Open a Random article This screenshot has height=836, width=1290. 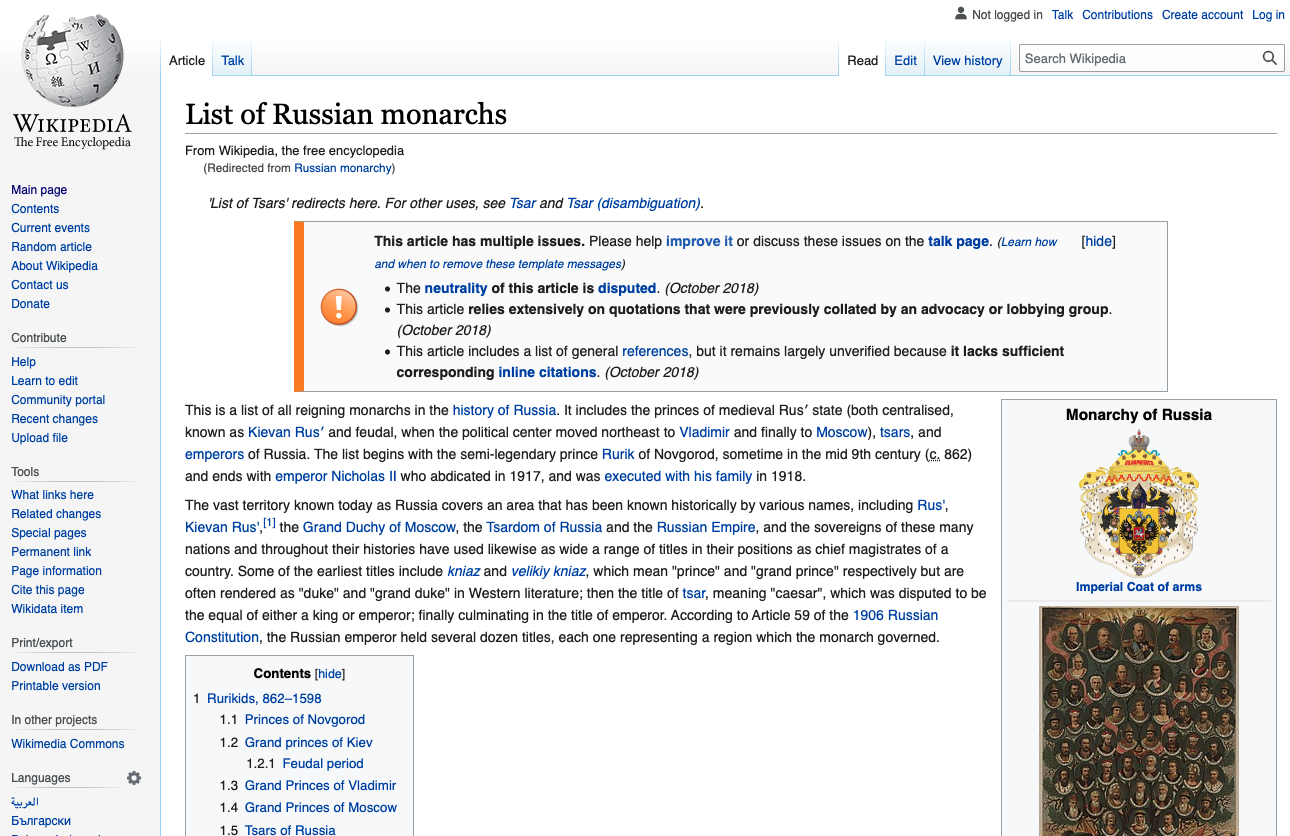click(51, 247)
